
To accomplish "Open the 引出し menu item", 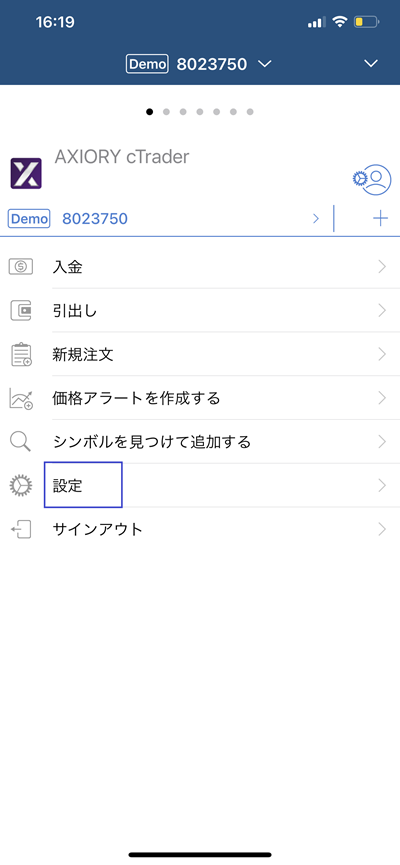I will click(200, 311).
